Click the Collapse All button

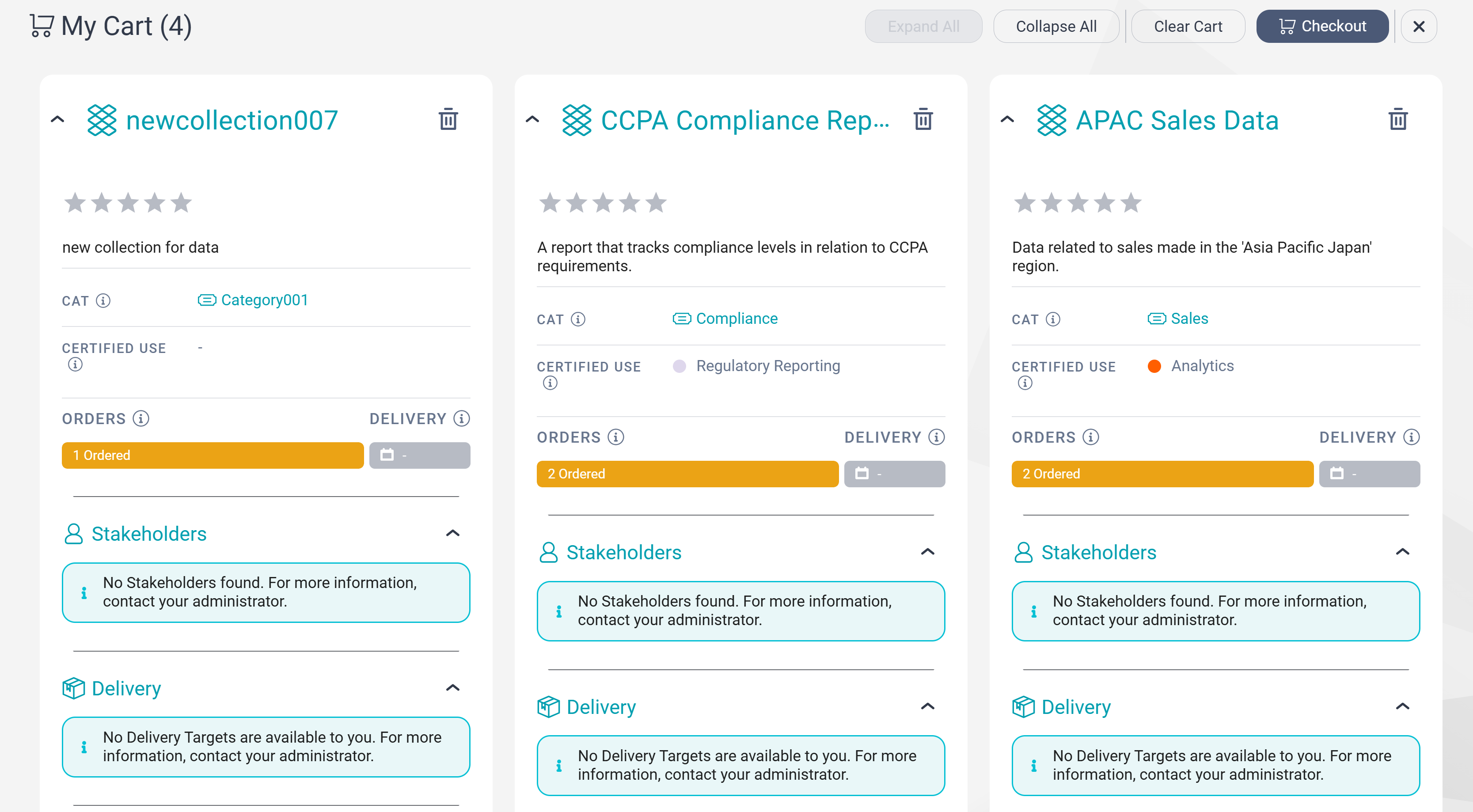click(1056, 27)
